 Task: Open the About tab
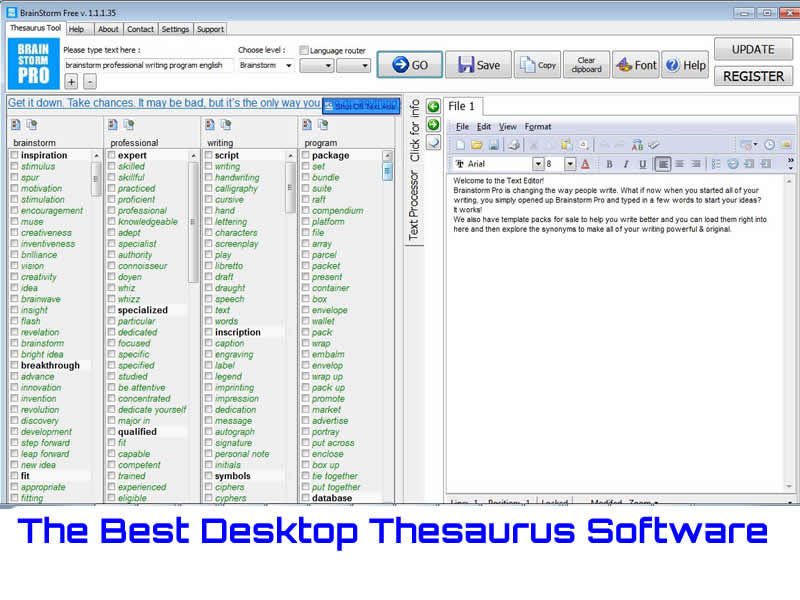coord(108,29)
